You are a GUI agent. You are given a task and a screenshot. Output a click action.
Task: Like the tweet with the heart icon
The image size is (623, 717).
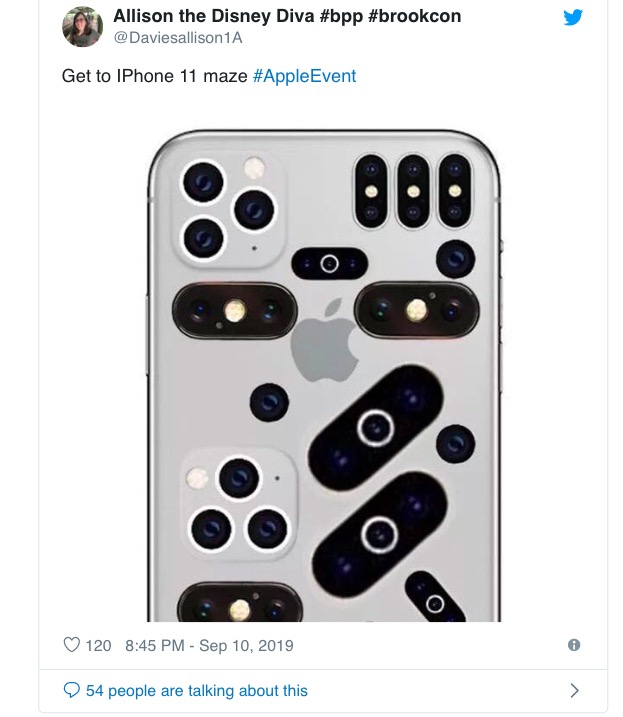pos(71,645)
